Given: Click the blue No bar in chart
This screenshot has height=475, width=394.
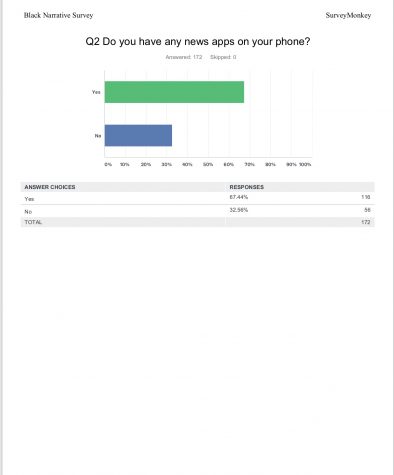Looking at the screenshot, I should 138,135.
